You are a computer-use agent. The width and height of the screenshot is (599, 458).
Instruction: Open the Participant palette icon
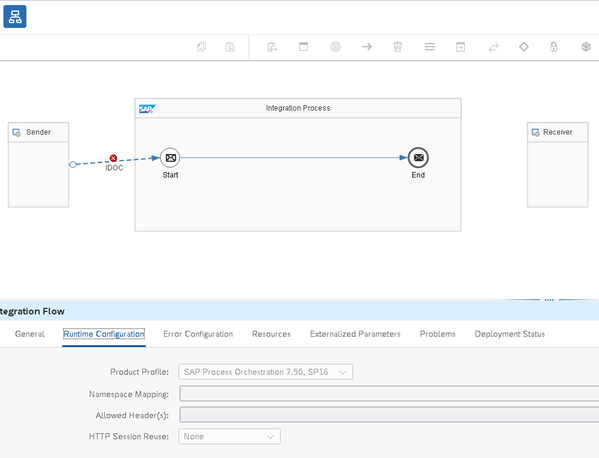click(x=272, y=47)
